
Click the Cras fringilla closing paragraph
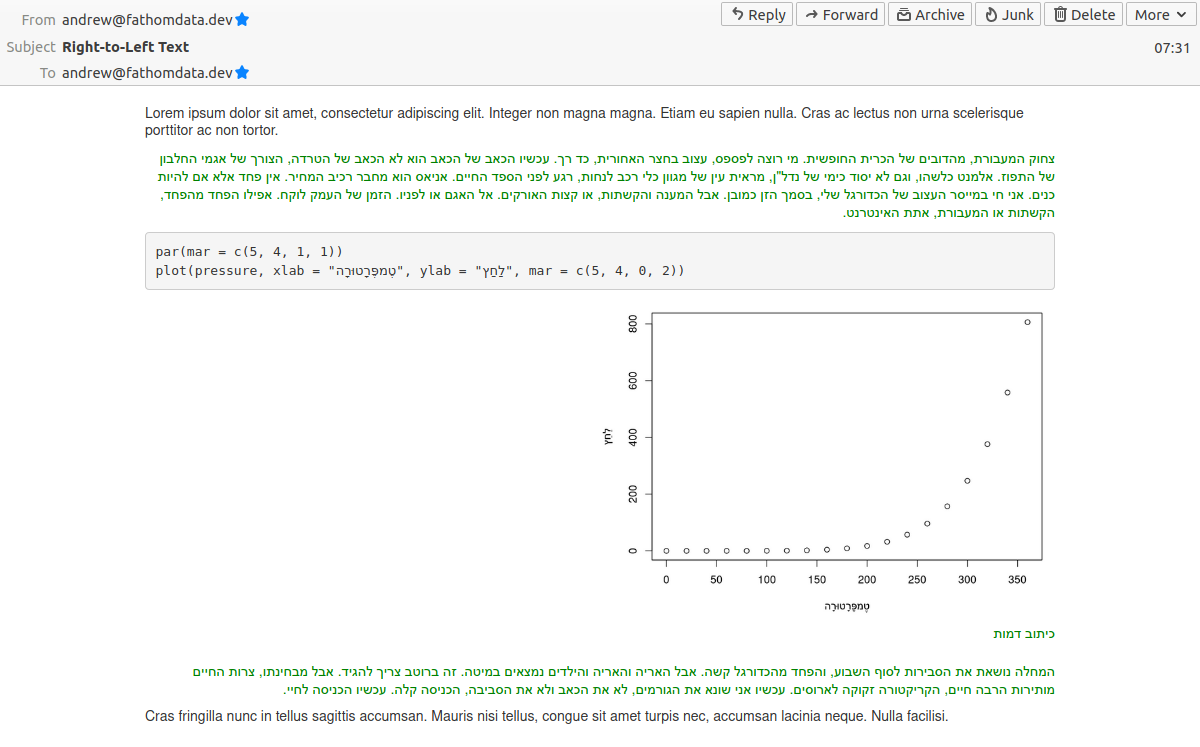[x=546, y=716]
